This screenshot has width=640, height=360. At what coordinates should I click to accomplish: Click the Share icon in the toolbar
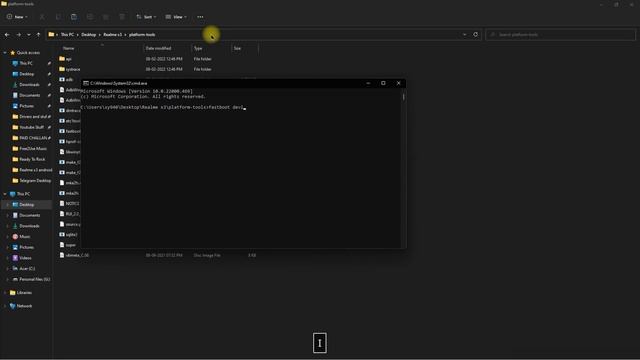pos(106,17)
